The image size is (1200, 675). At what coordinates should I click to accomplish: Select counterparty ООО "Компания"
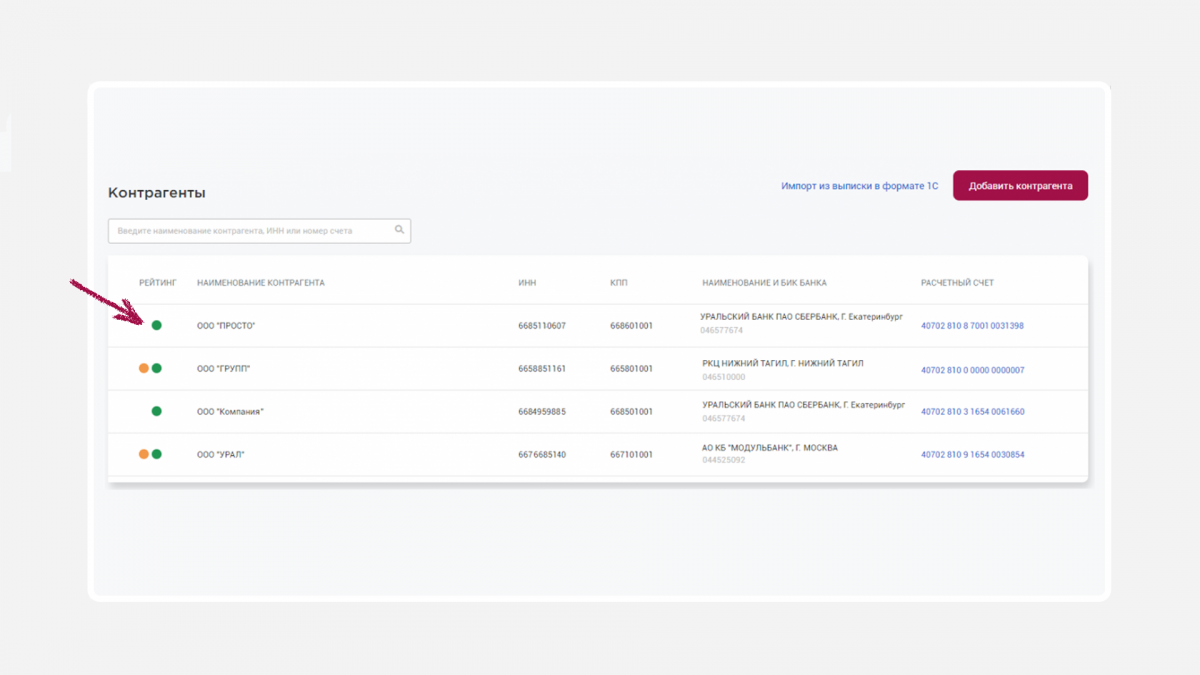point(230,412)
